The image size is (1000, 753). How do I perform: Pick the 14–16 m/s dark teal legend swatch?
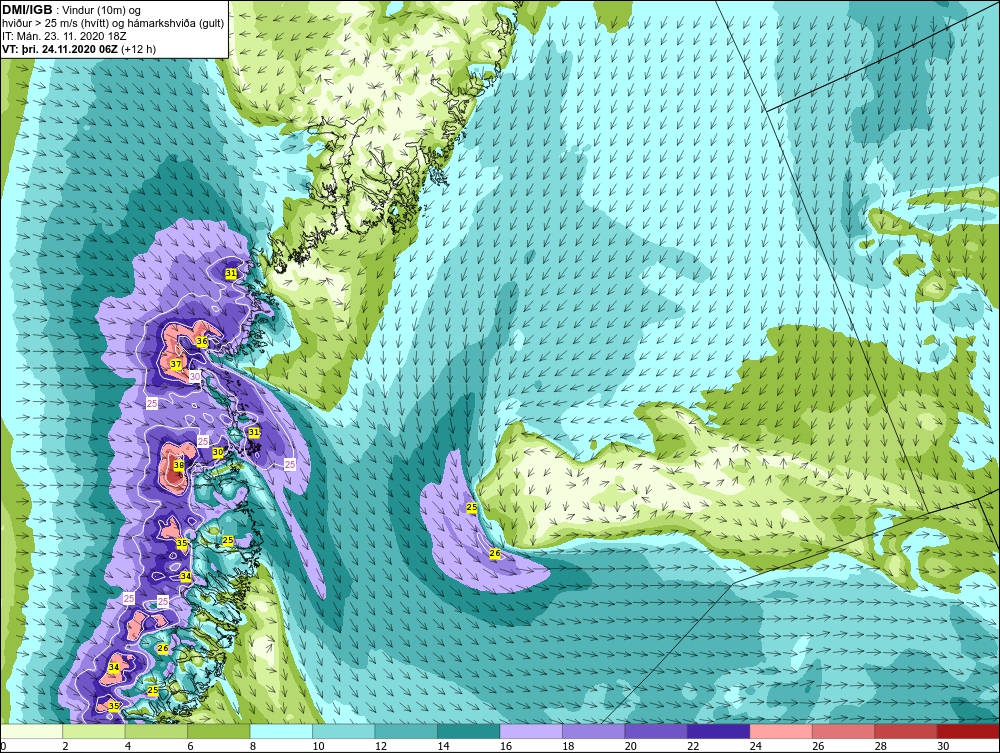pyautogui.click(x=469, y=731)
